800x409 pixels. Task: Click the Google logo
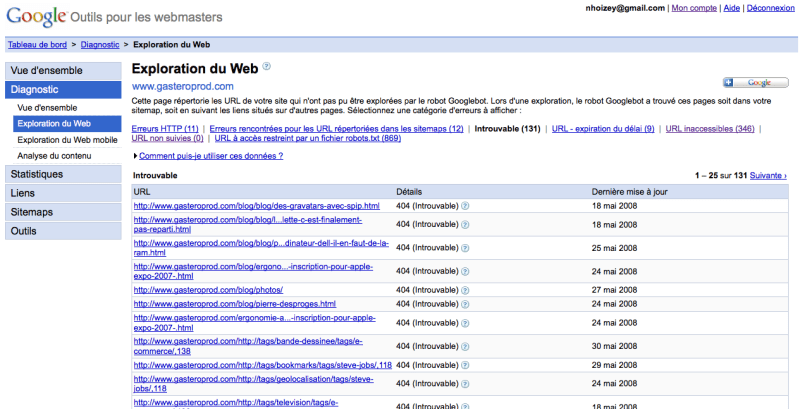[x=37, y=17]
